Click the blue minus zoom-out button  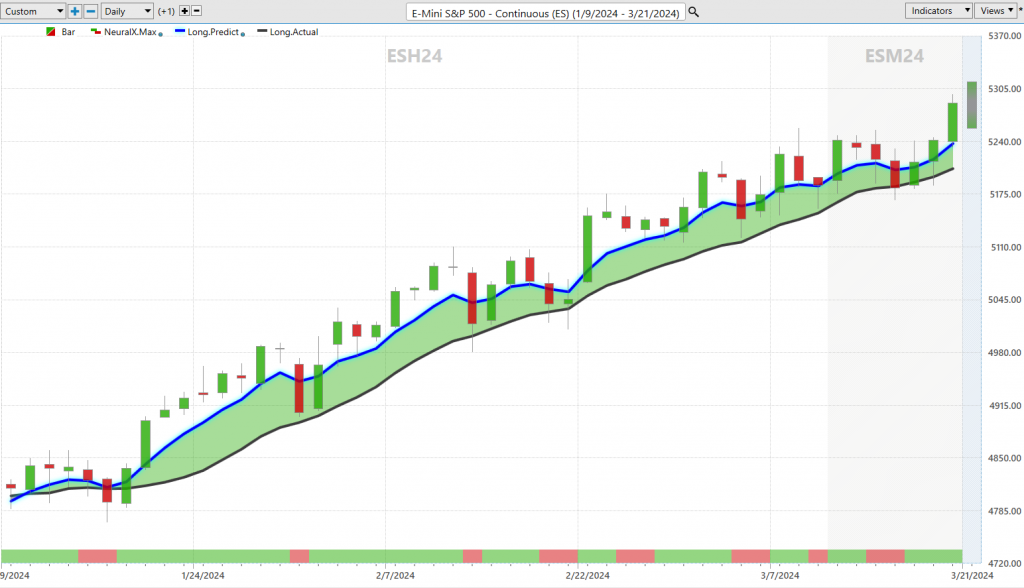pos(91,11)
